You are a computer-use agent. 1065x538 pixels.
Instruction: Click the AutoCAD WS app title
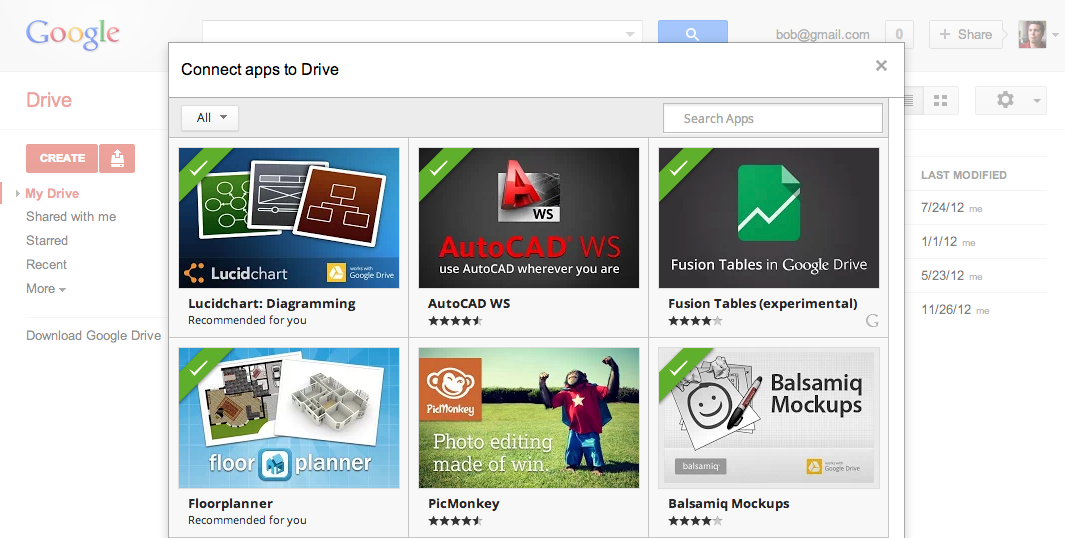(469, 304)
